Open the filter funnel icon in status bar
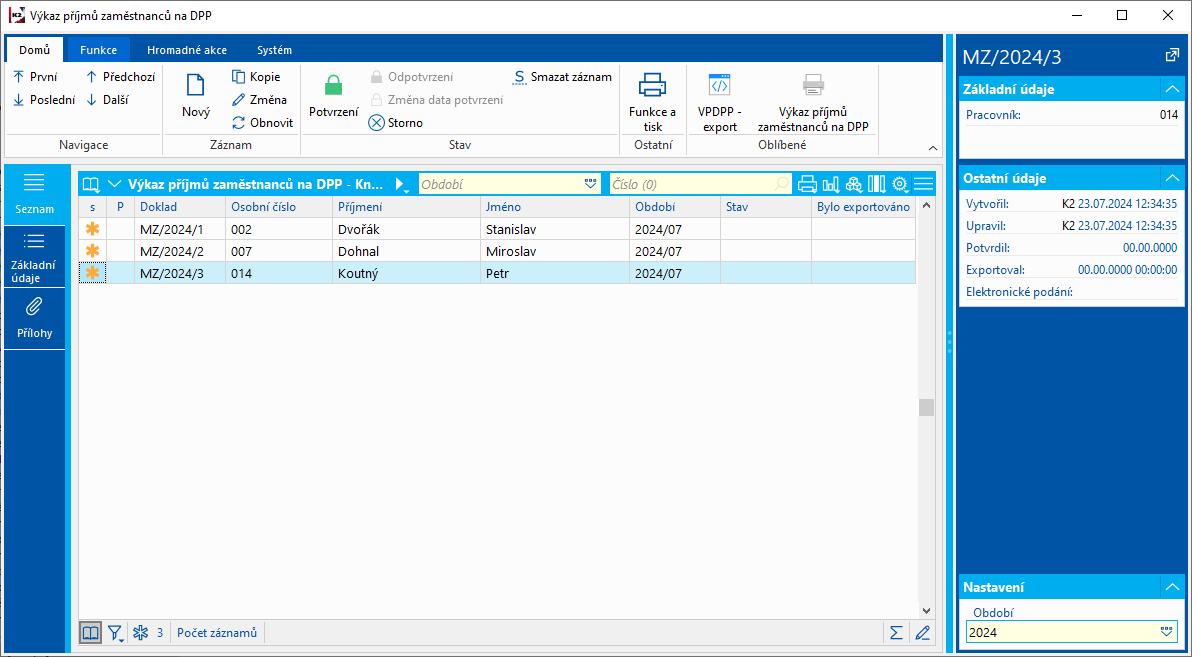The image size is (1192, 657). point(115,632)
